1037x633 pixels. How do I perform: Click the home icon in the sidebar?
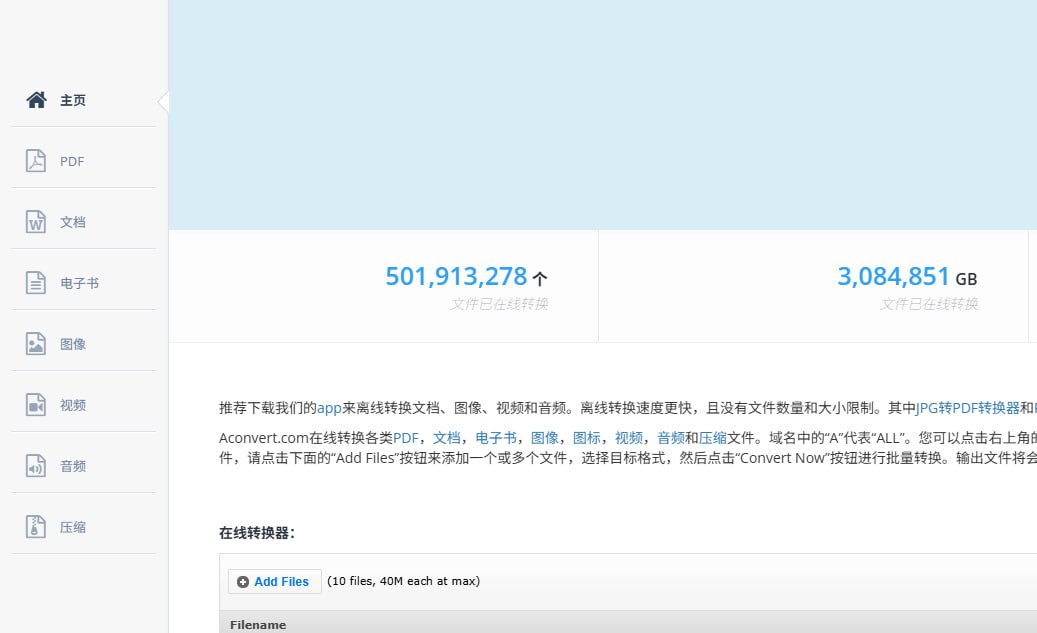[x=37, y=100]
